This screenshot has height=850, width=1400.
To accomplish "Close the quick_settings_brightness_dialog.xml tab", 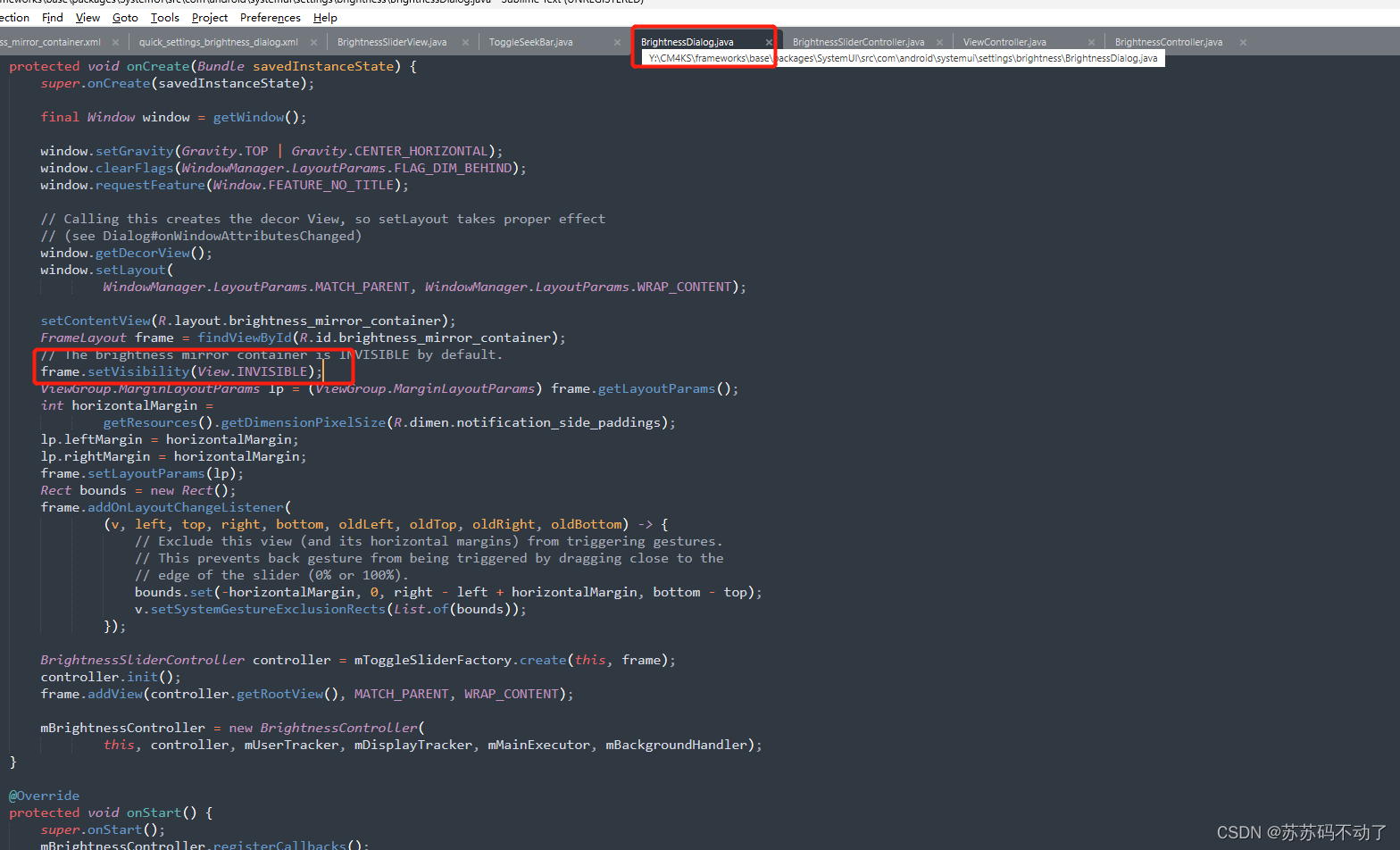I will point(313,42).
